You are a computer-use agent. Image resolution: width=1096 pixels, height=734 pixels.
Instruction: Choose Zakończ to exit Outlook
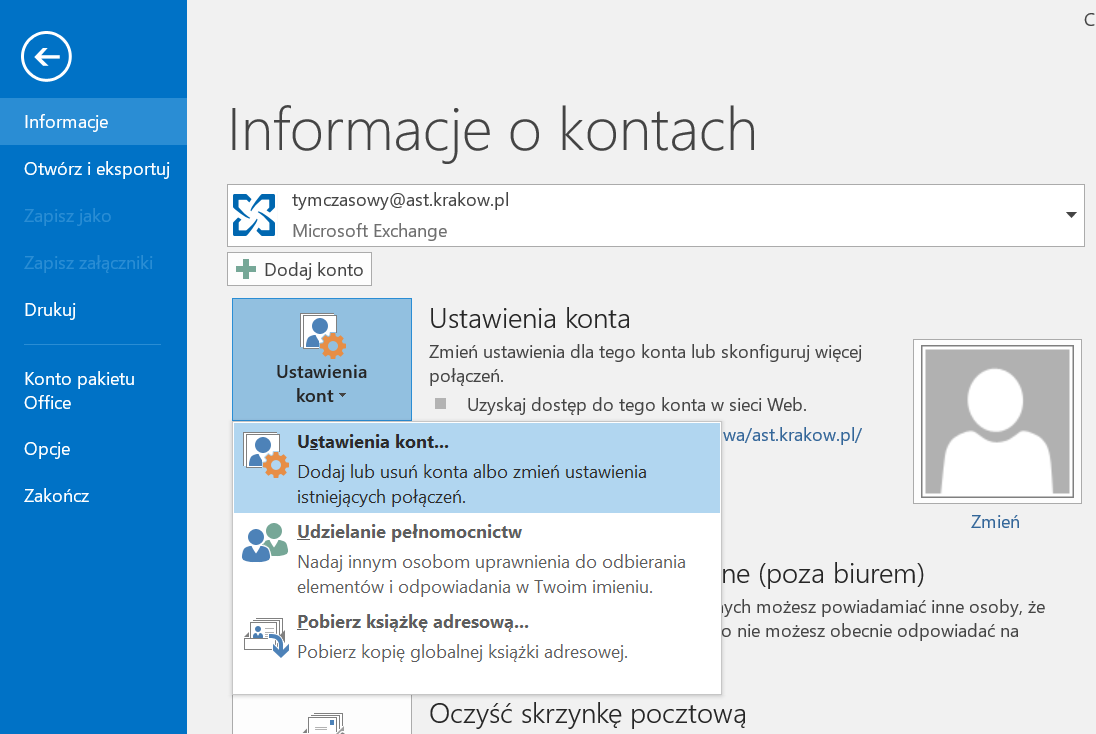(x=57, y=496)
